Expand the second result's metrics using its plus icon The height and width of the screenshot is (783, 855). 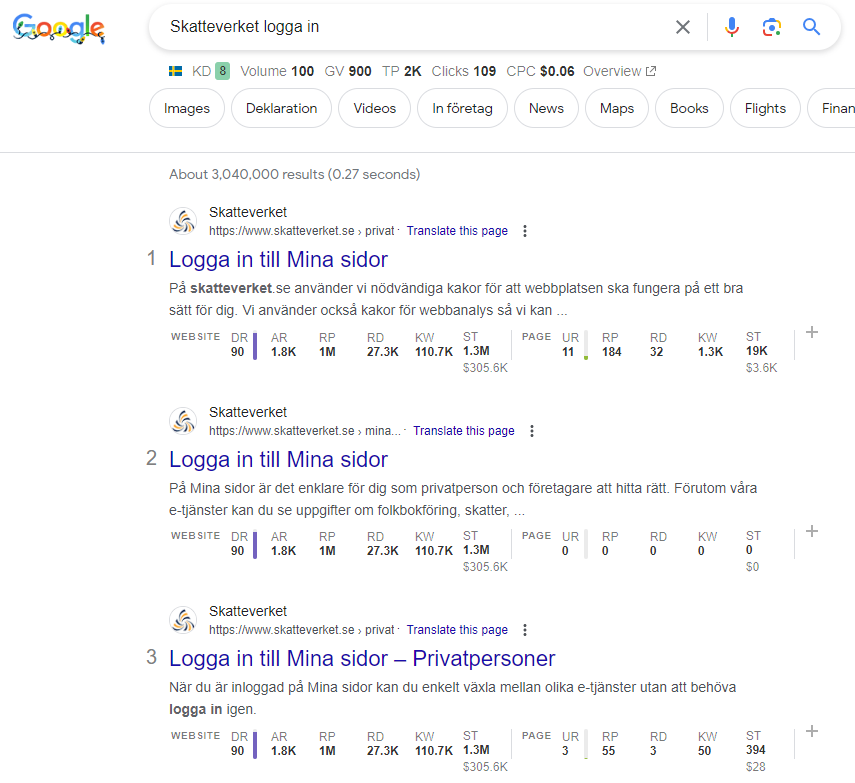[x=812, y=531]
